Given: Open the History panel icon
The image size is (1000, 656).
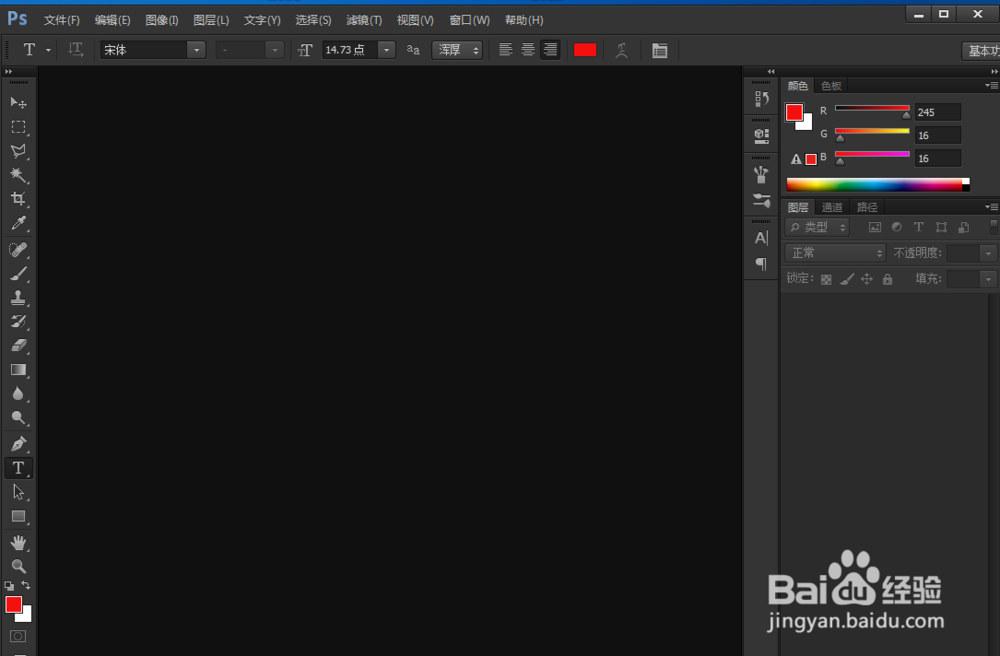Looking at the screenshot, I should [761, 99].
